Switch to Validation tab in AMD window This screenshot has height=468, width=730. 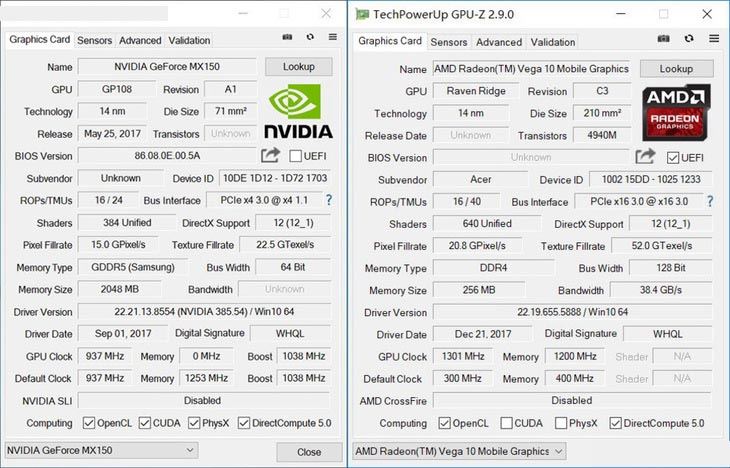(553, 42)
